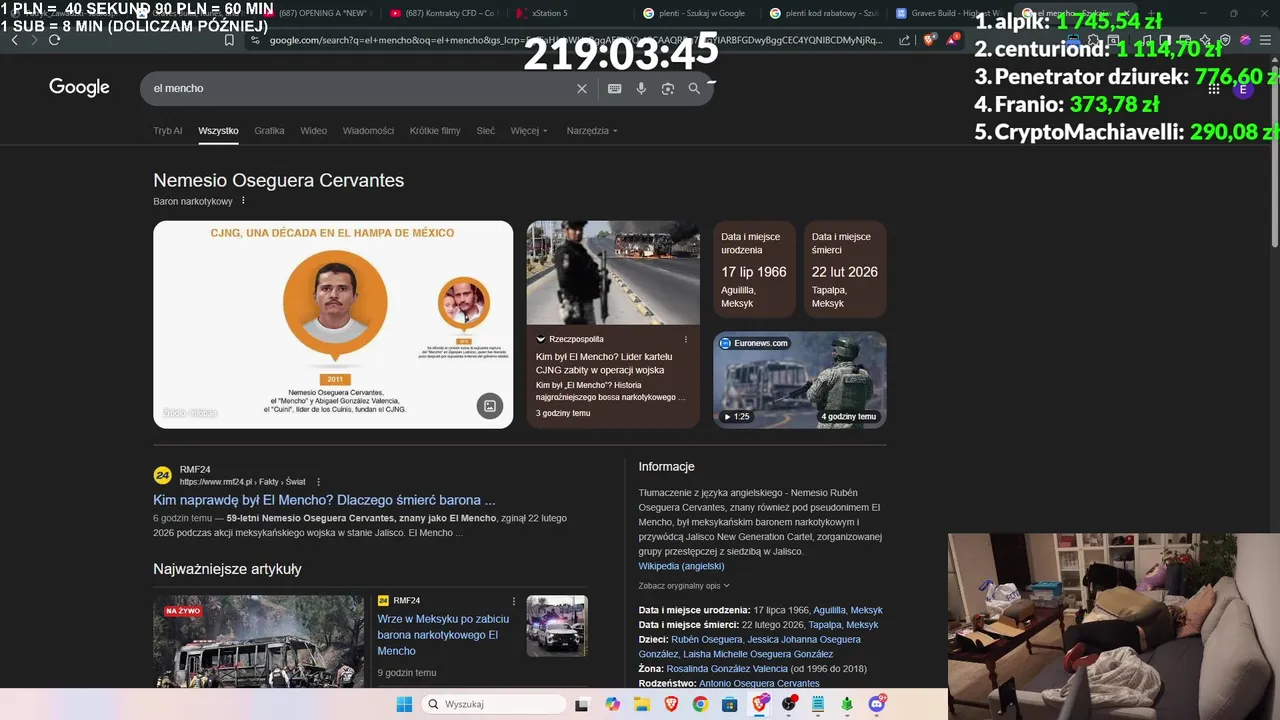Open Task View on the taskbar
Viewport: 1280px width, 720px height.
[x=582, y=704]
